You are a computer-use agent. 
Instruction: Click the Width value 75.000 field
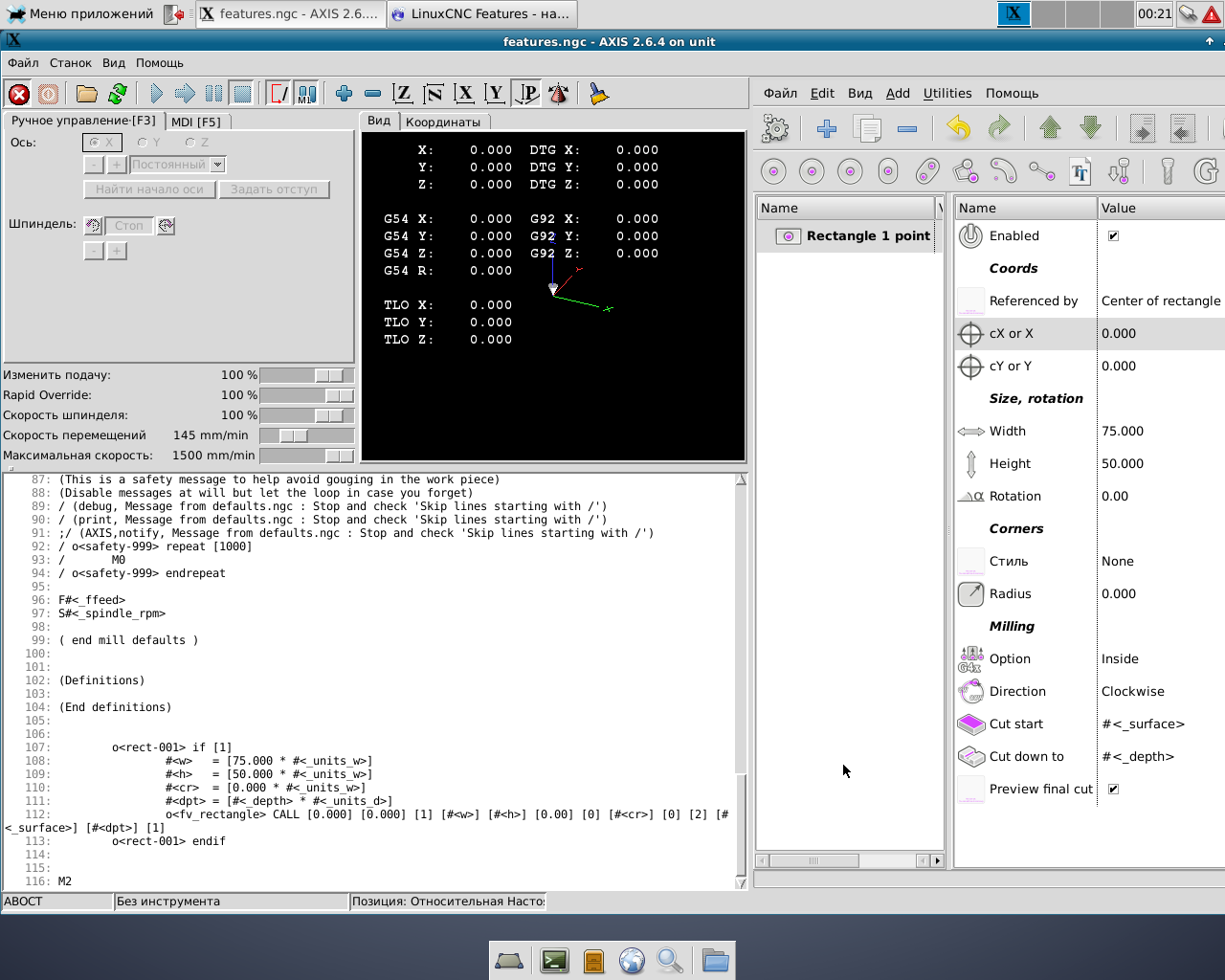1122,432
